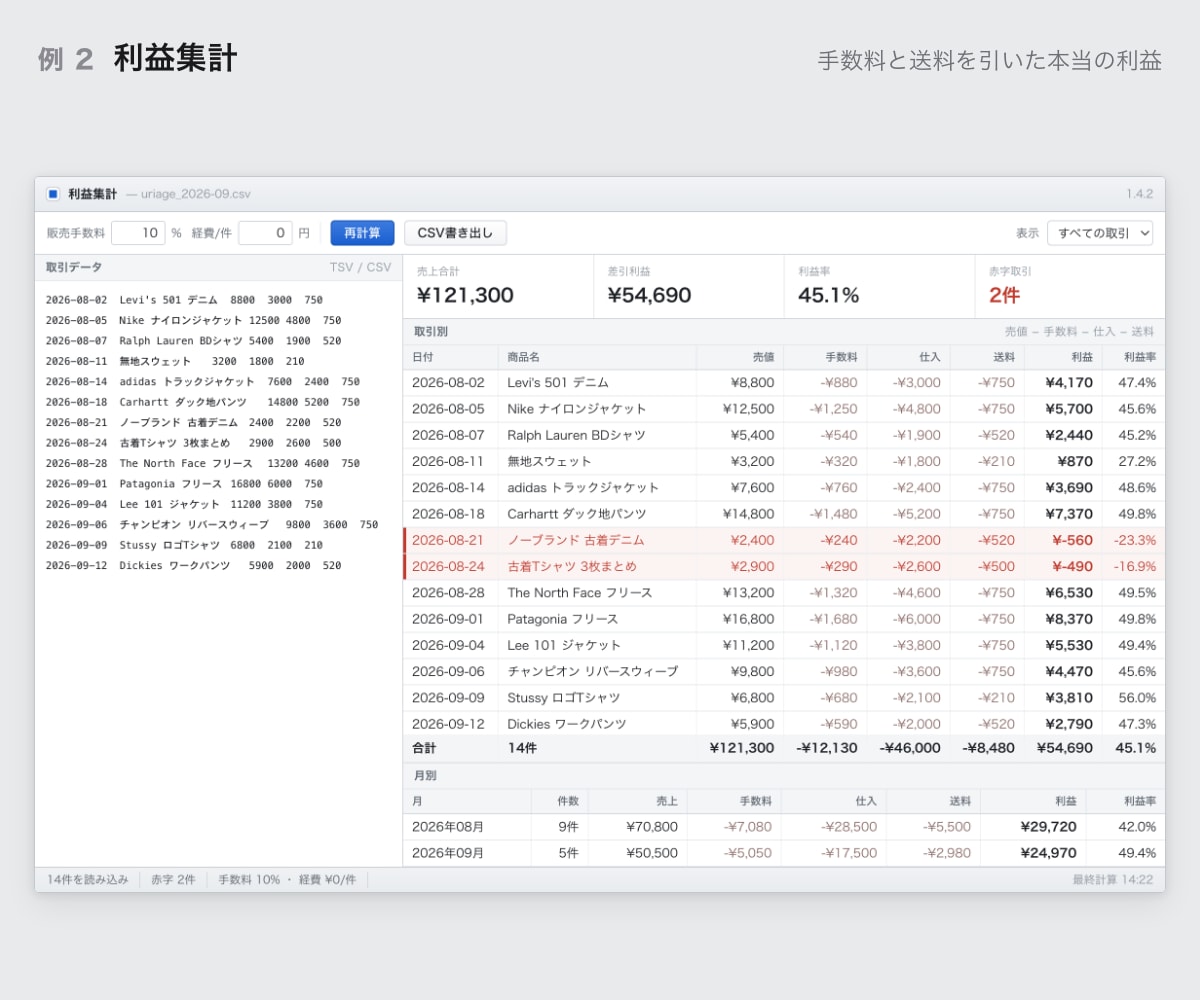
Task: Select the Ralph Lauren BDシャツ table row
Action: point(784,435)
